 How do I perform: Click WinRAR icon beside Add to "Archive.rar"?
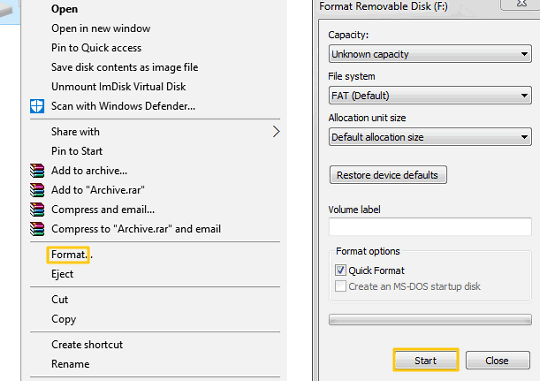pos(37,190)
